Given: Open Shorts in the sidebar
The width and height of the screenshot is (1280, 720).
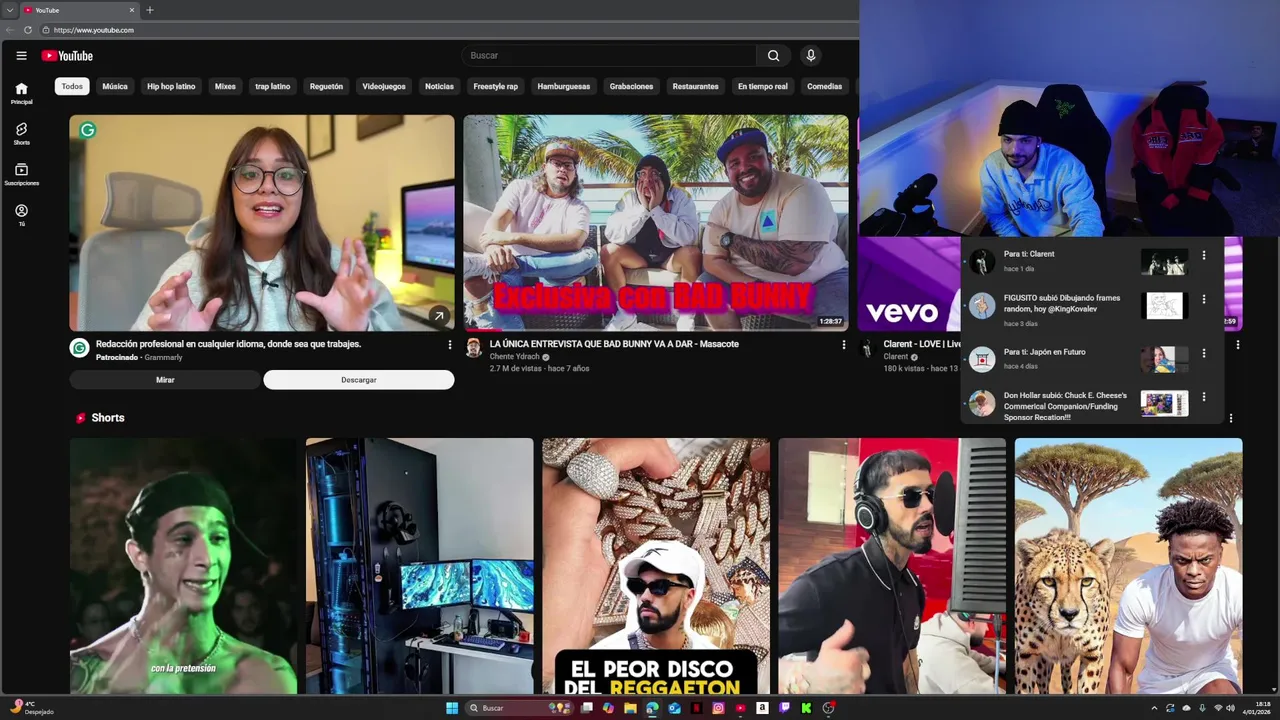Looking at the screenshot, I should click(x=21, y=134).
